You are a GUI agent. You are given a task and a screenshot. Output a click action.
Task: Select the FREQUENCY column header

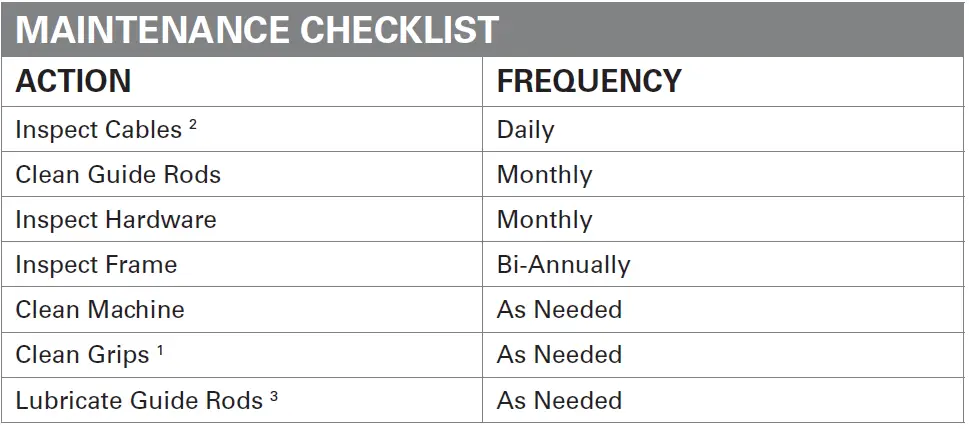pos(589,81)
